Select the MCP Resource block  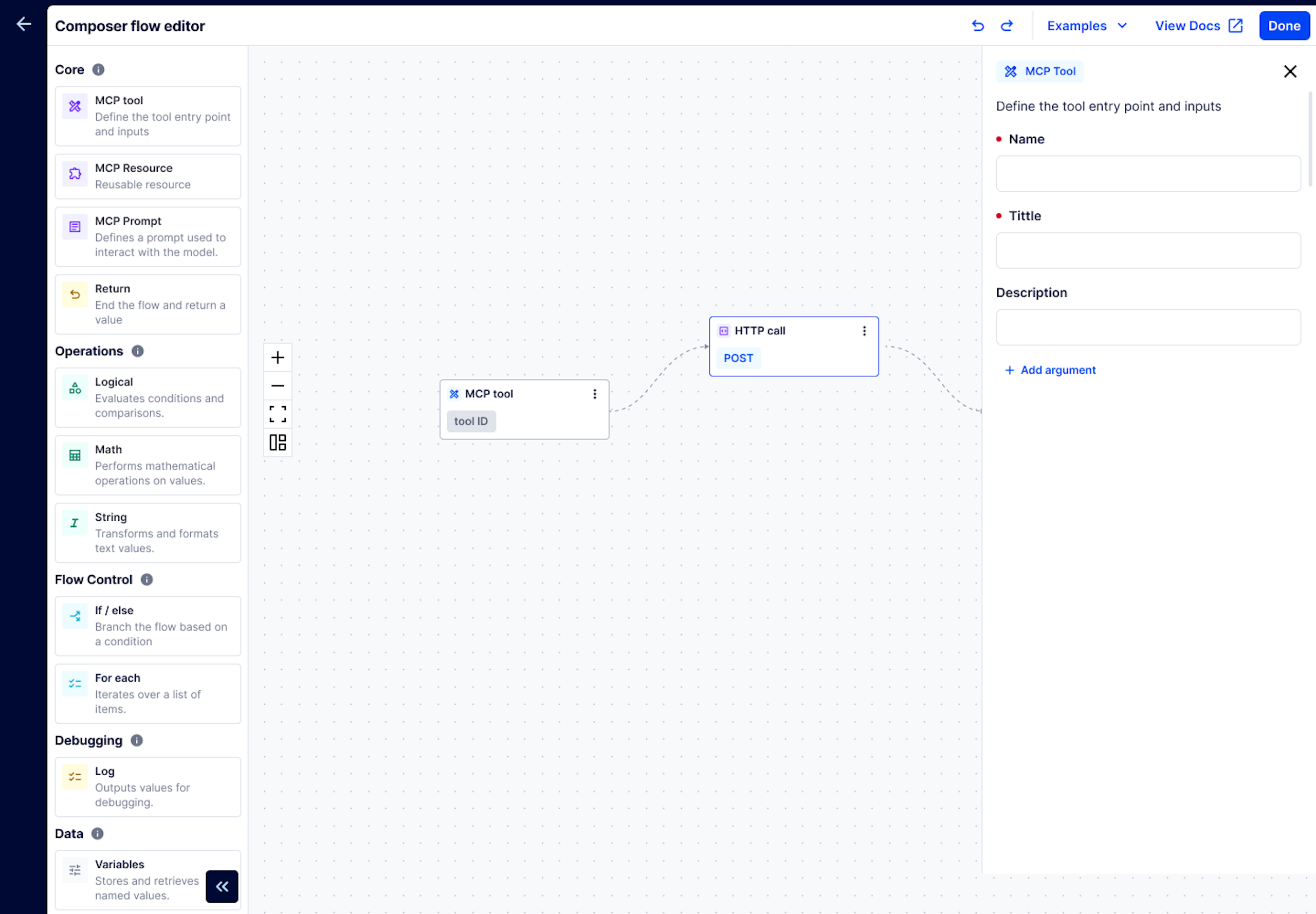(148, 176)
